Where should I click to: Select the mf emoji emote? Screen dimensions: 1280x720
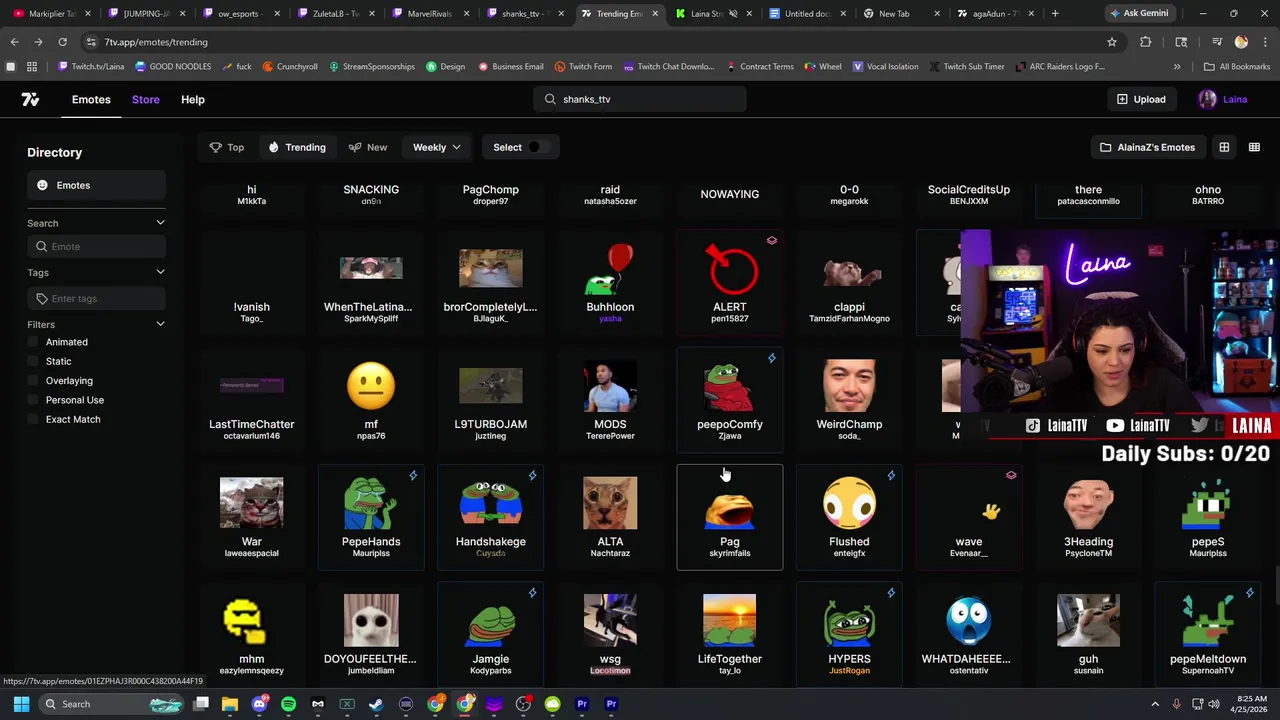tap(371, 399)
